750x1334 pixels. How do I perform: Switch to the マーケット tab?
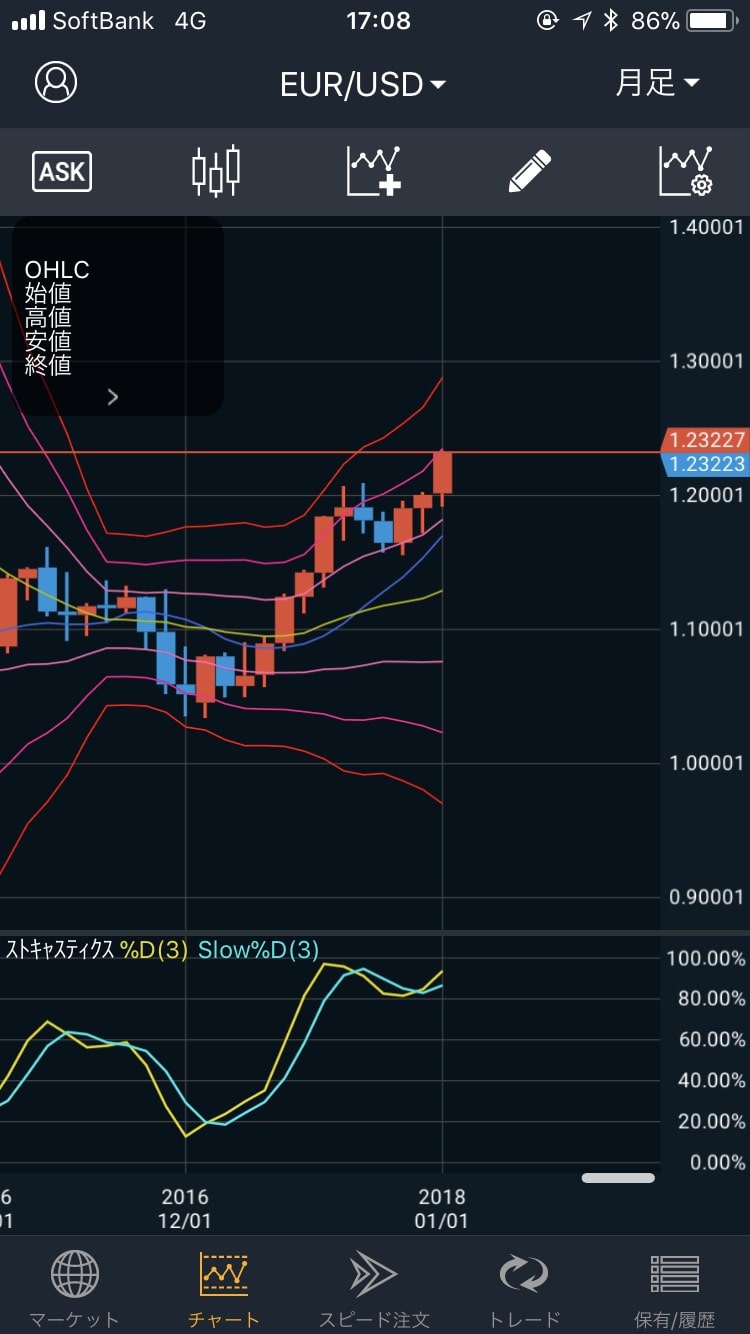click(74, 1290)
